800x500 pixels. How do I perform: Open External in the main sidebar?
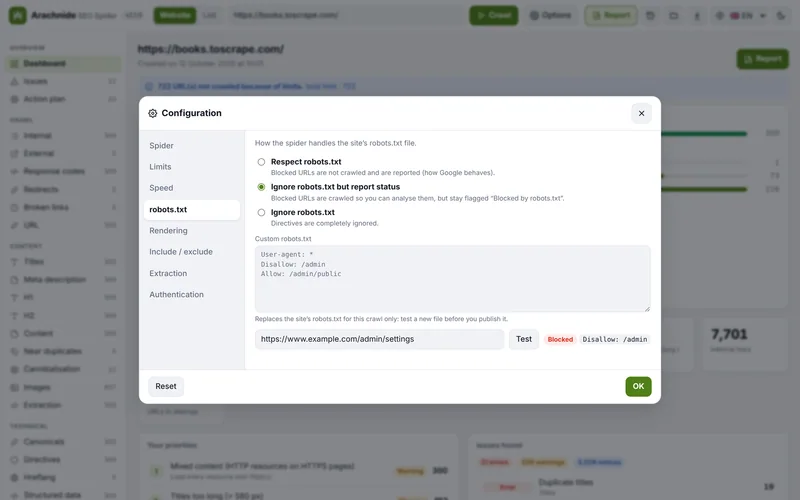pos(63,153)
